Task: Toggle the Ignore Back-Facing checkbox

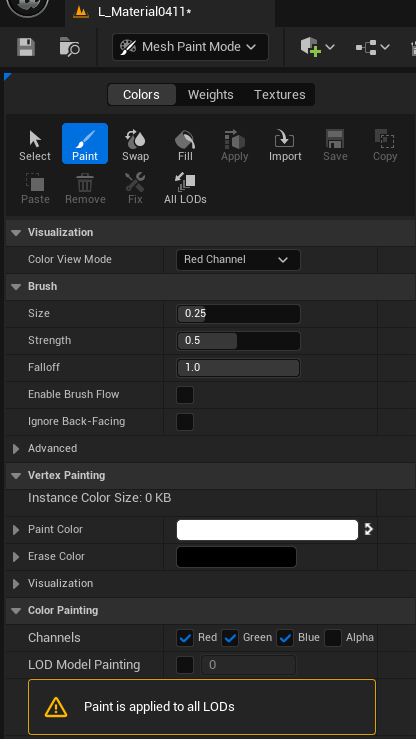Action: (185, 422)
